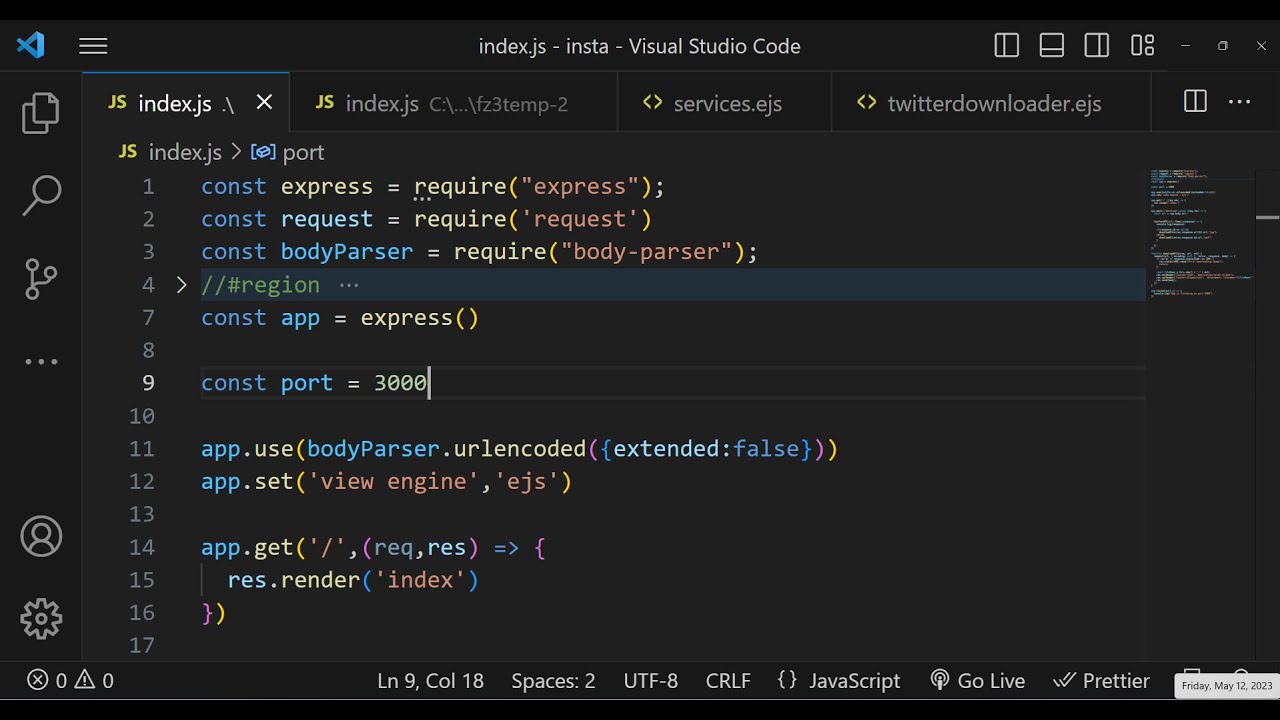This screenshot has width=1280, height=720.
Task: Expand the folded //#region on line 4
Action: 181,285
